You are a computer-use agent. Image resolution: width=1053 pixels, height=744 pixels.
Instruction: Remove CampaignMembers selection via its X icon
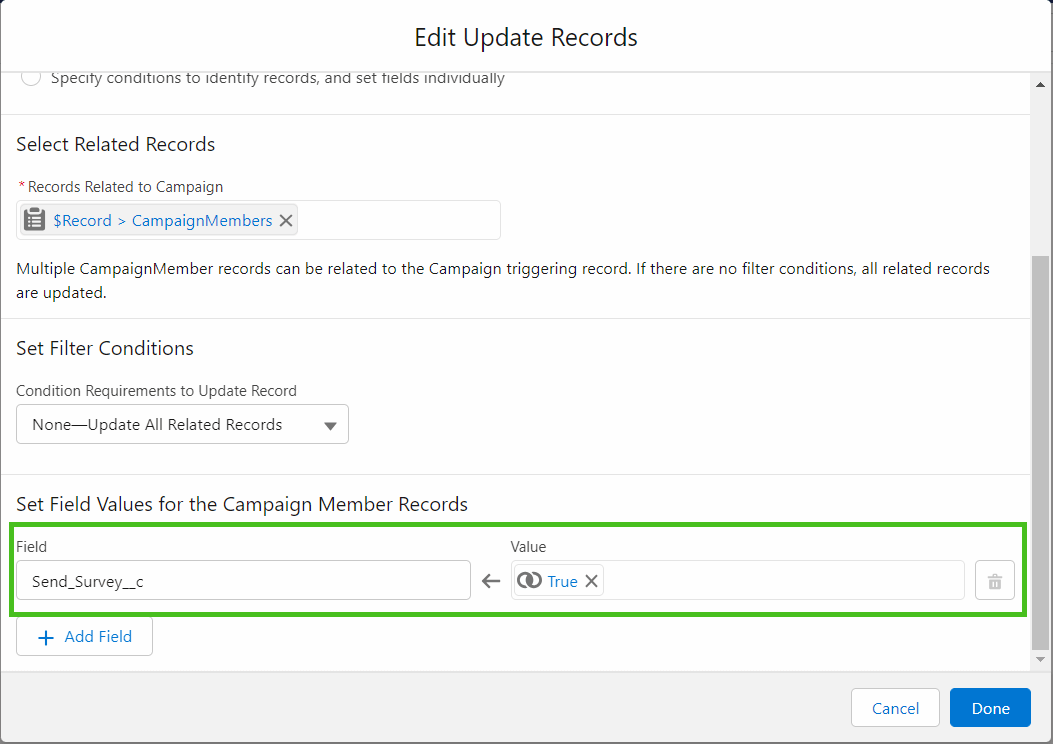point(286,220)
